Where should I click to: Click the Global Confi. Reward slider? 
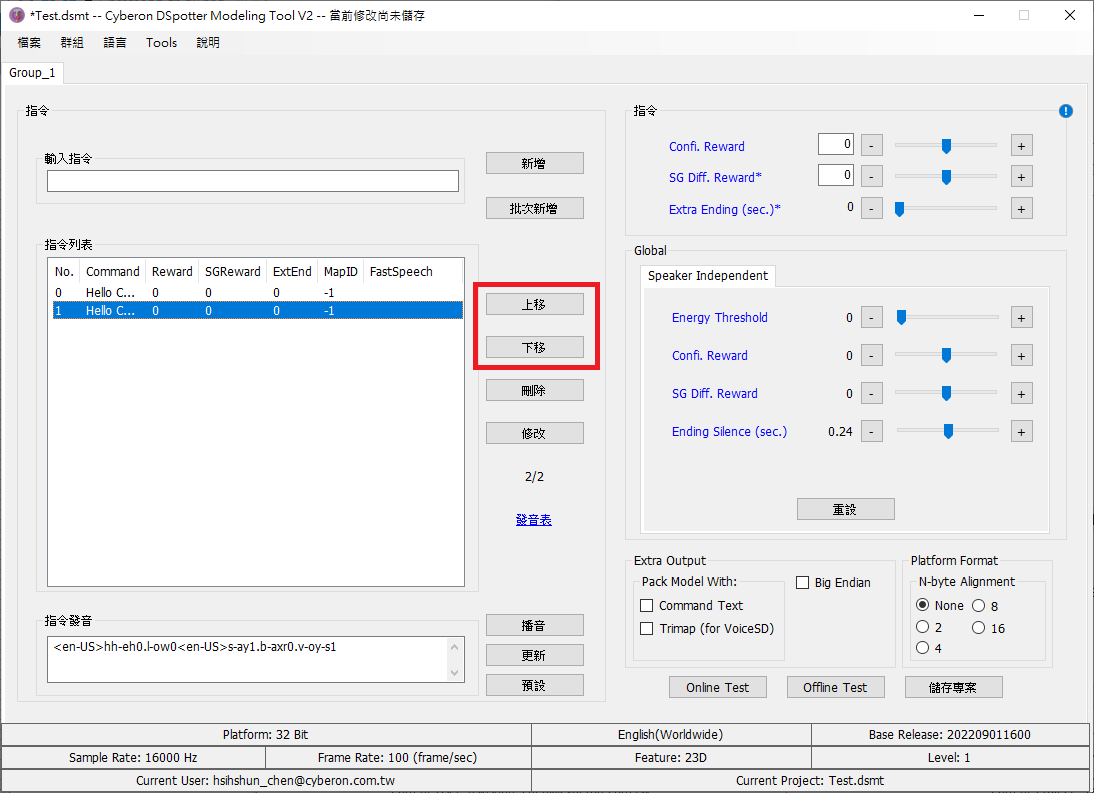[947, 356]
